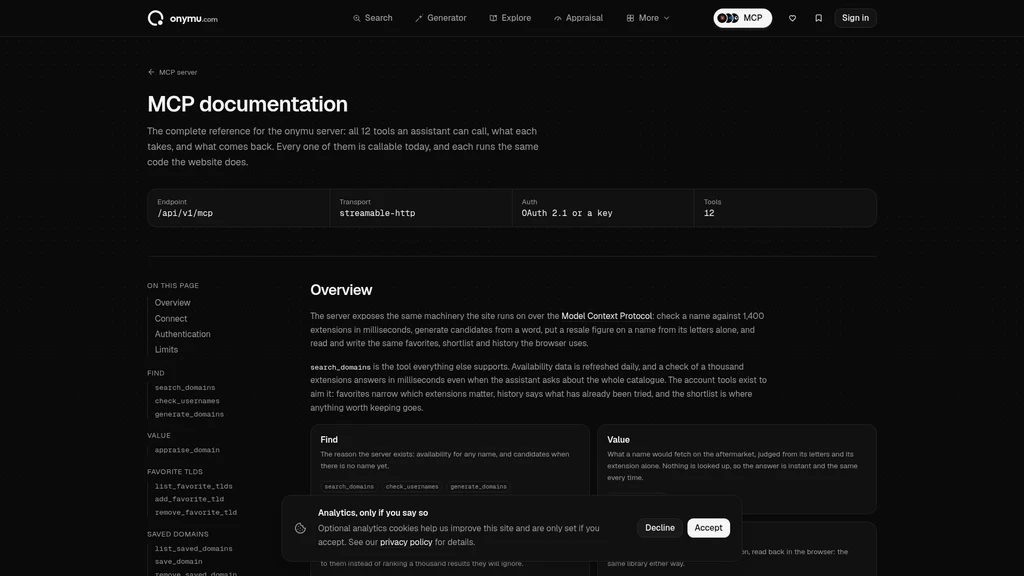Screen dimensions: 1024x576
Task: Open the Appraisal nav item
Action: point(578,18)
